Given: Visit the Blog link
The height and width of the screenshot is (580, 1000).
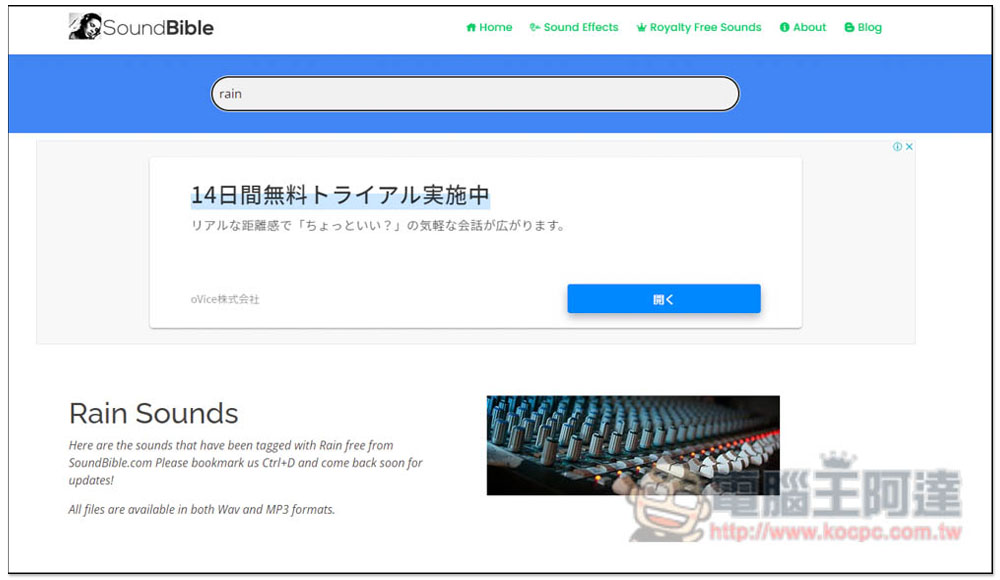Looking at the screenshot, I should click(863, 27).
